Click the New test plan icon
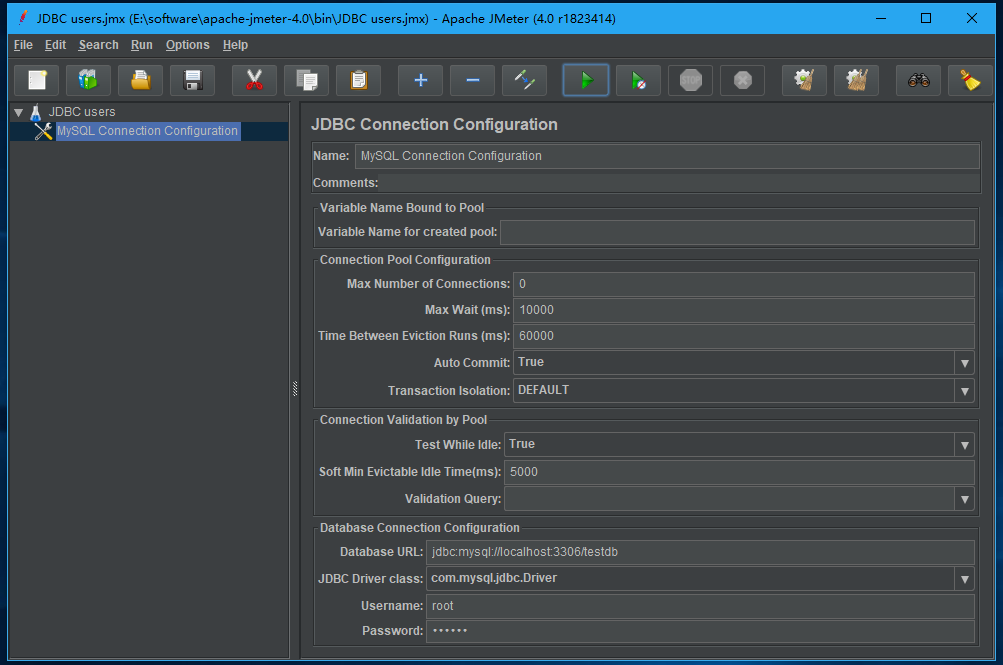The height and width of the screenshot is (665, 1003). (x=37, y=80)
